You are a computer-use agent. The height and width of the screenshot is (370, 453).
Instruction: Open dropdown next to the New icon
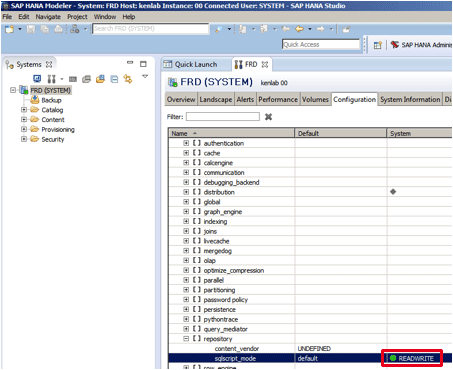point(20,29)
